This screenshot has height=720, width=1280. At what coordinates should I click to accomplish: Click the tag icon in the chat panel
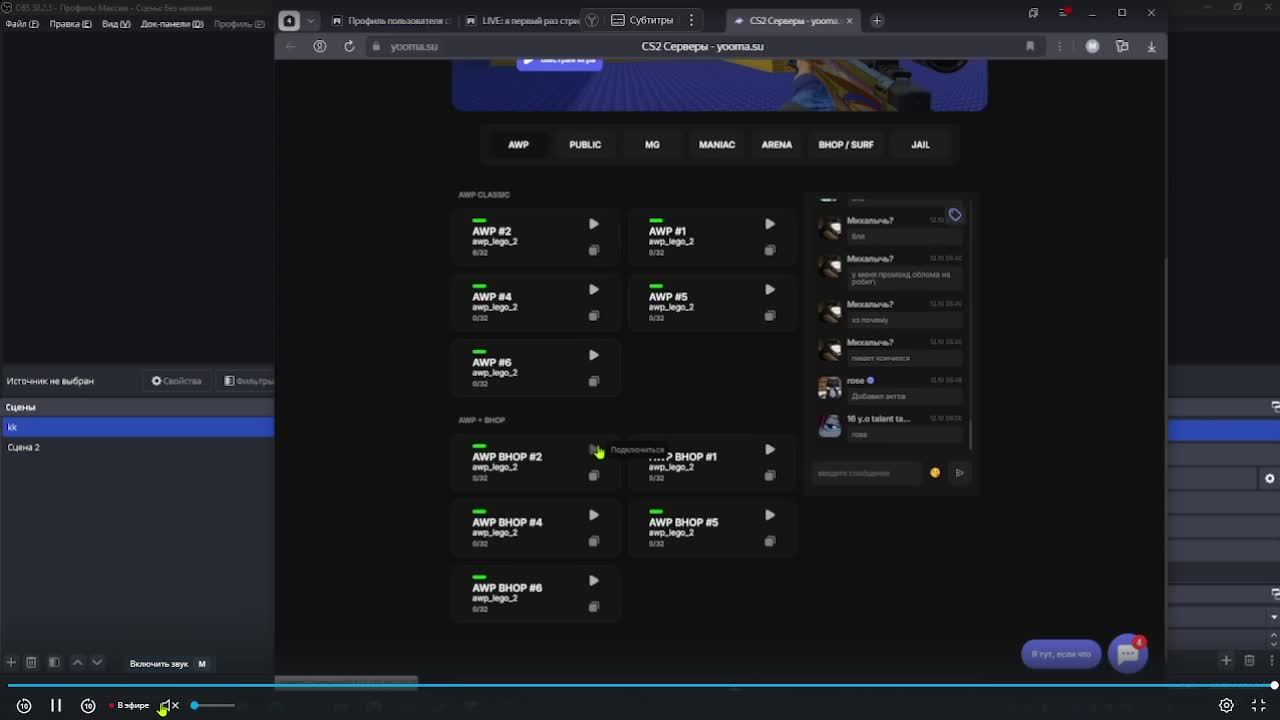[955, 215]
